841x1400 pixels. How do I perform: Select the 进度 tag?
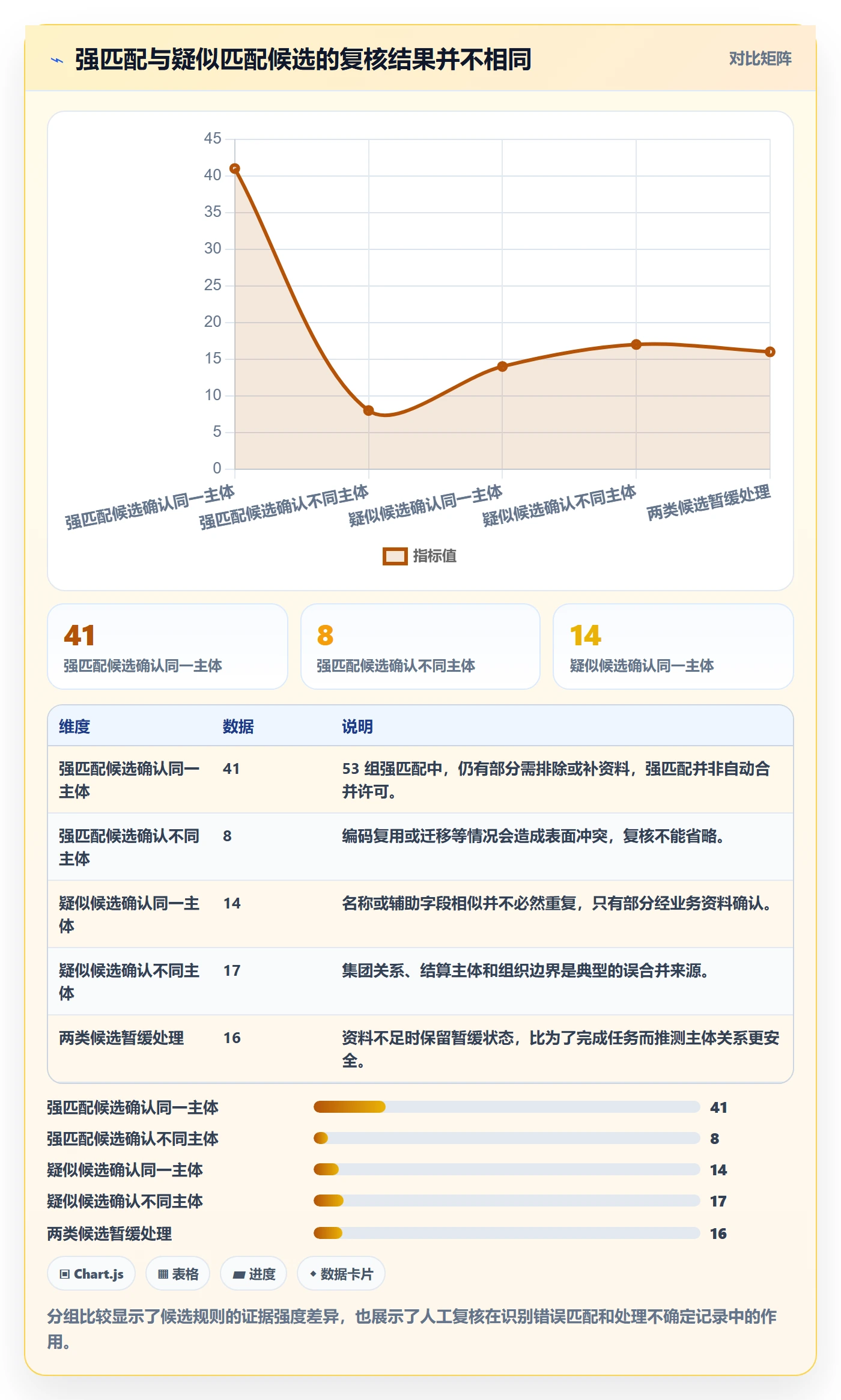(x=254, y=1274)
